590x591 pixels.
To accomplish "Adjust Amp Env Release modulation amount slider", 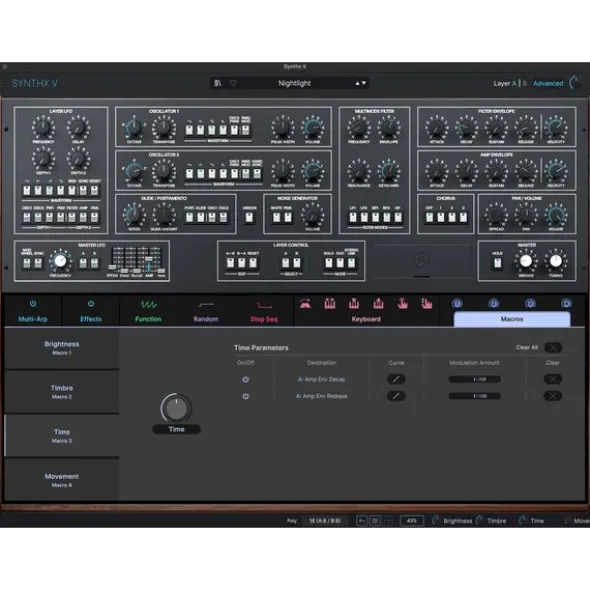I will pyautogui.click(x=475, y=396).
